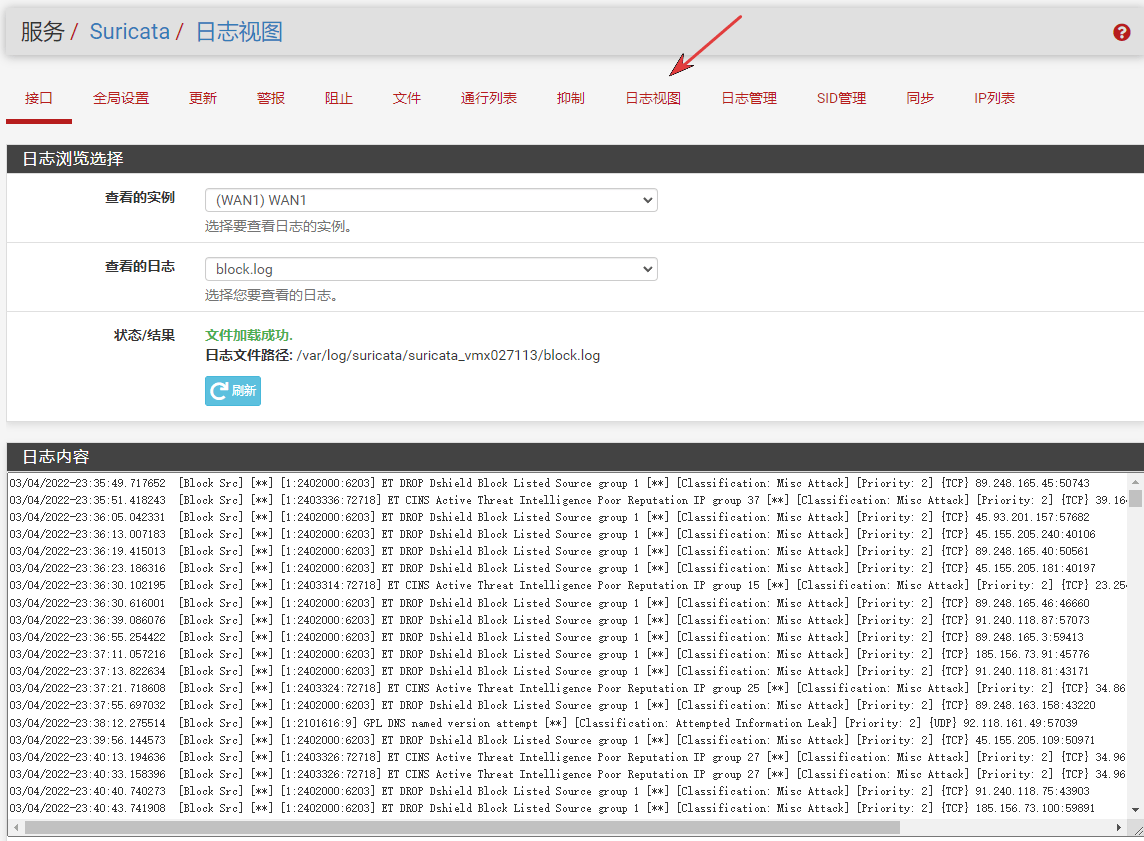Switch to the 接口 tab

[x=39, y=98]
